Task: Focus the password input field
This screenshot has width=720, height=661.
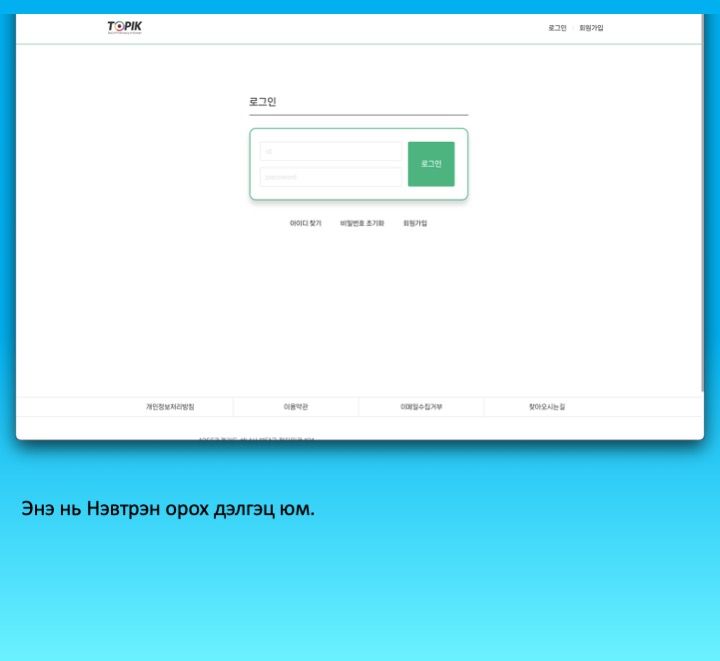Action: tap(330, 177)
